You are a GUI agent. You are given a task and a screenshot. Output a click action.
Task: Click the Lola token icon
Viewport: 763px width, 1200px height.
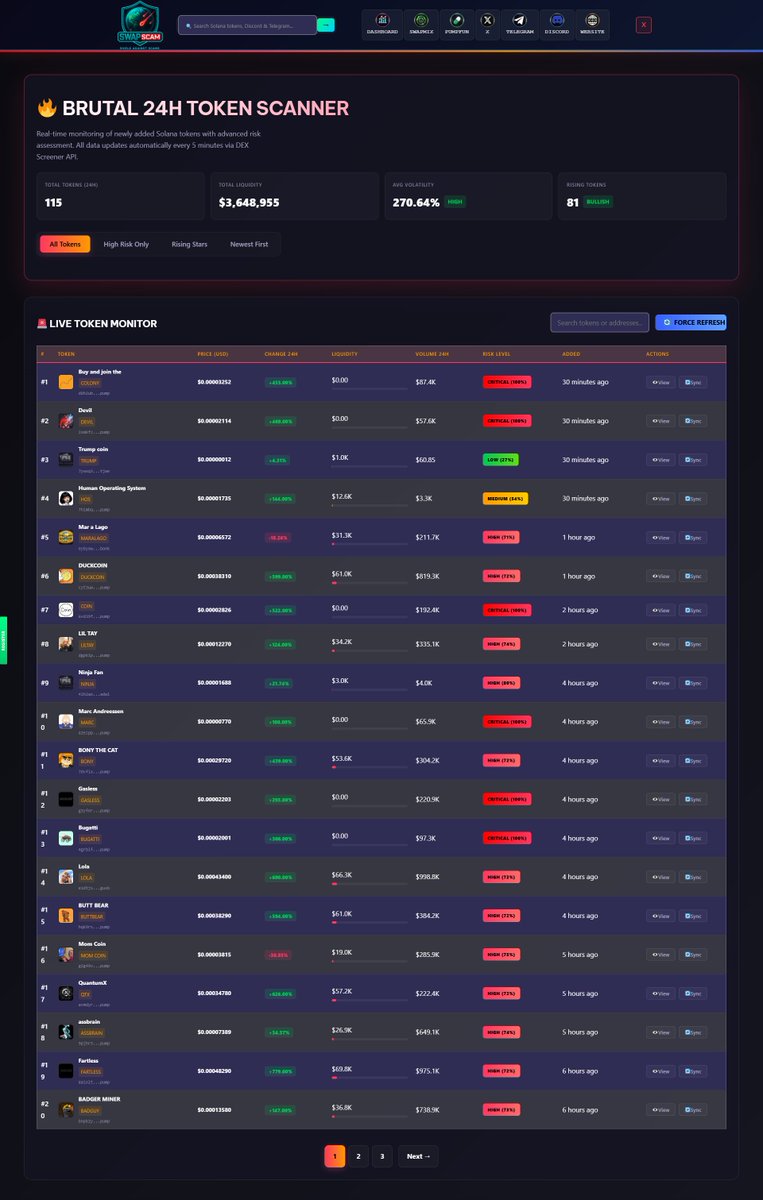(x=66, y=876)
